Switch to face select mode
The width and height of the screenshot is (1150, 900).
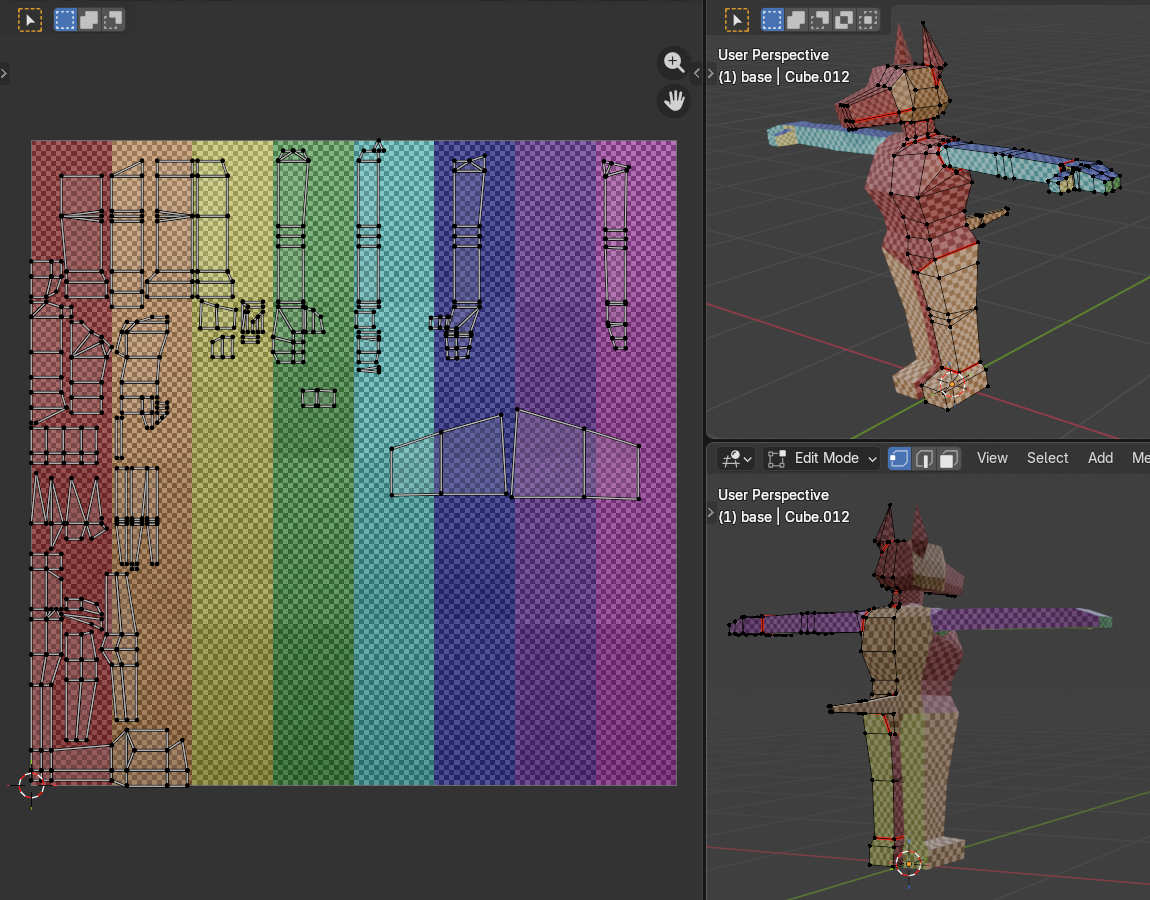(949, 458)
